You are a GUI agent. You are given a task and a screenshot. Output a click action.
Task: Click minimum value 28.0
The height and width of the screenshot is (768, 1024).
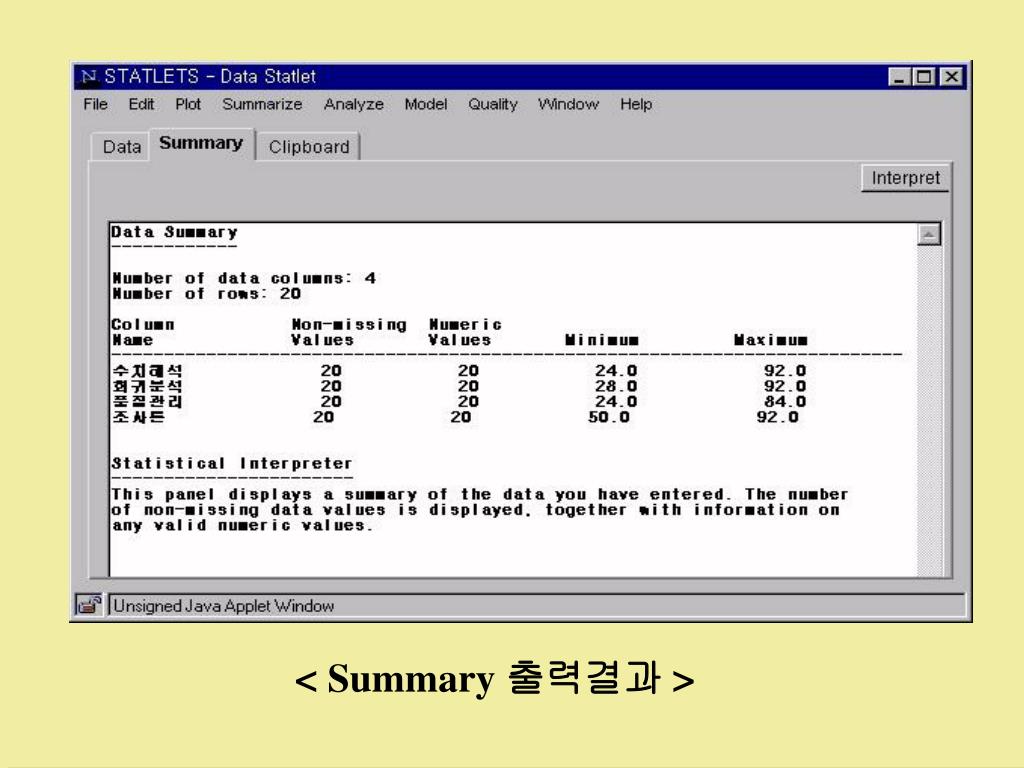(x=616, y=387)
